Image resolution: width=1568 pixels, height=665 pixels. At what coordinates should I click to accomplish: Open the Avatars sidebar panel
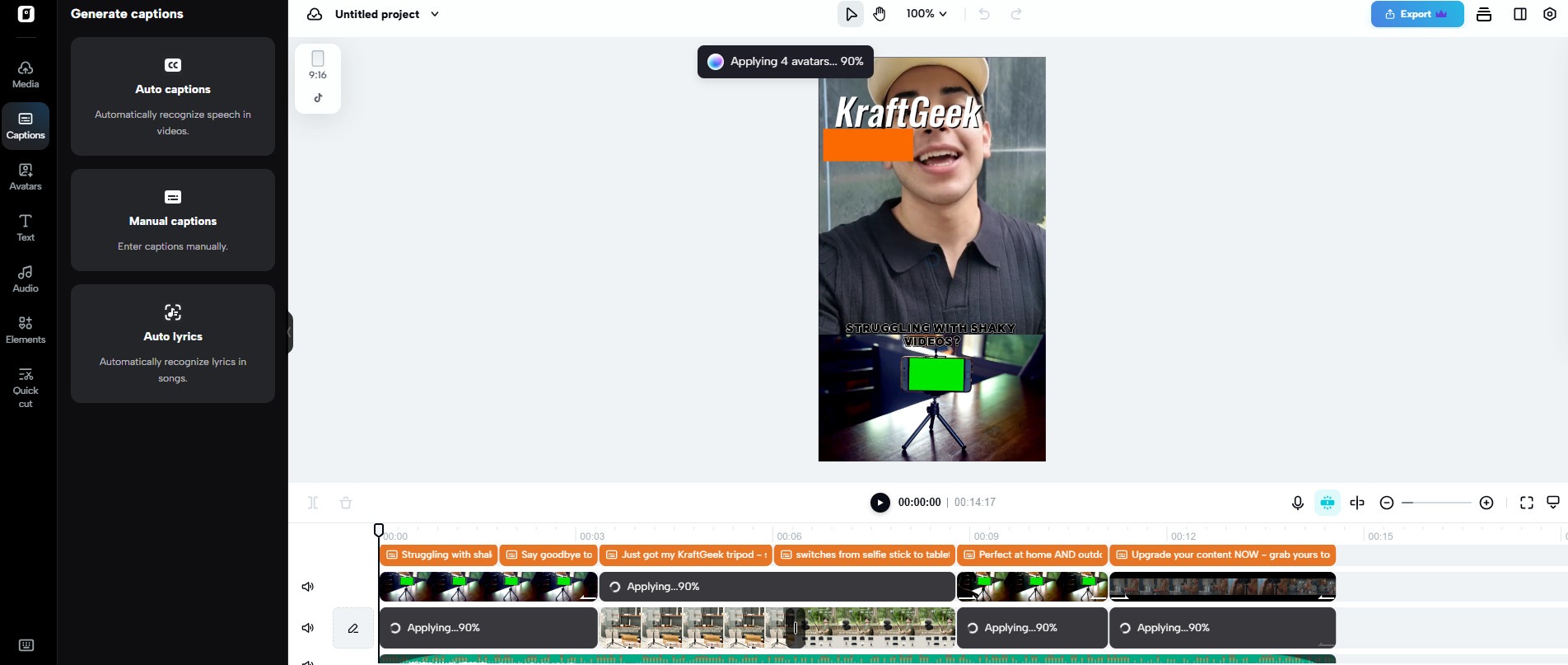point(26,177)
